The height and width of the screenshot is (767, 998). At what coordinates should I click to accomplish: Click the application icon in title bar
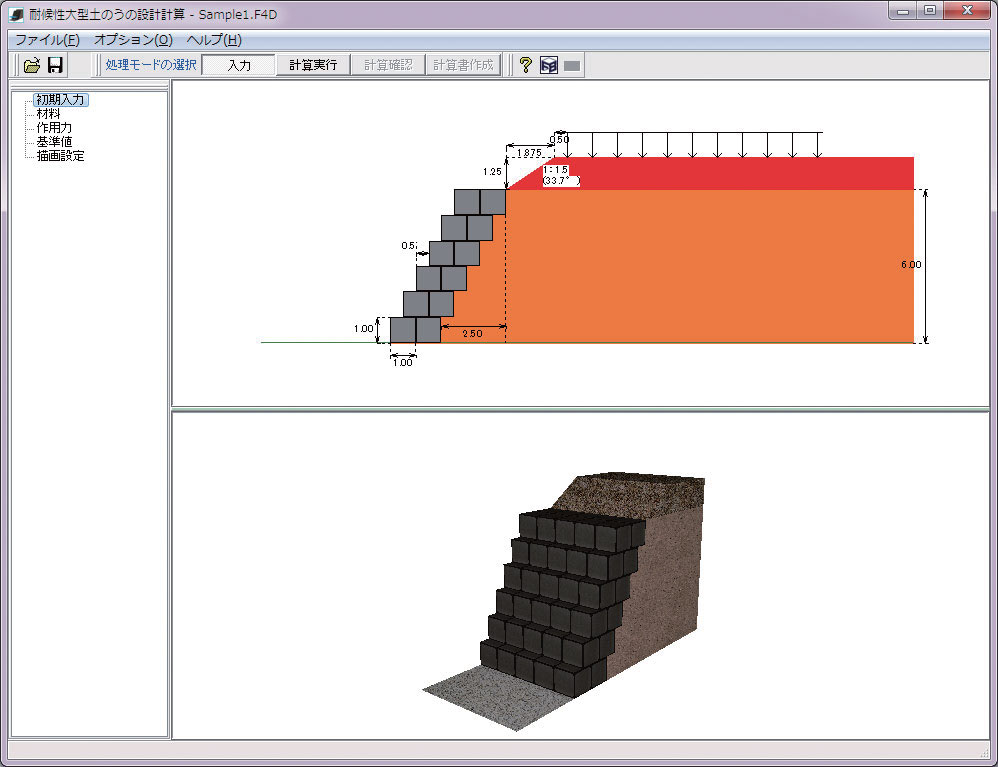click(16, 15)
